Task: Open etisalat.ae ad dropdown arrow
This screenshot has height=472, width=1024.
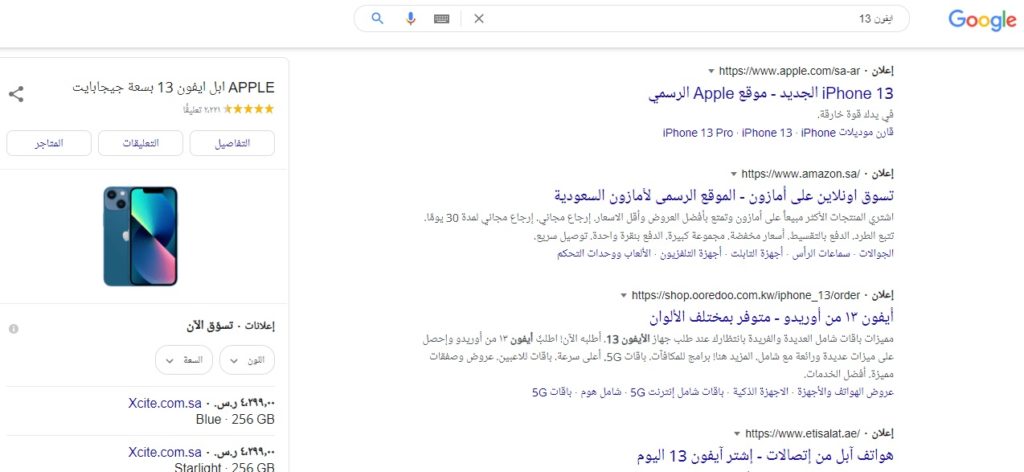Action: click(737, 434)
